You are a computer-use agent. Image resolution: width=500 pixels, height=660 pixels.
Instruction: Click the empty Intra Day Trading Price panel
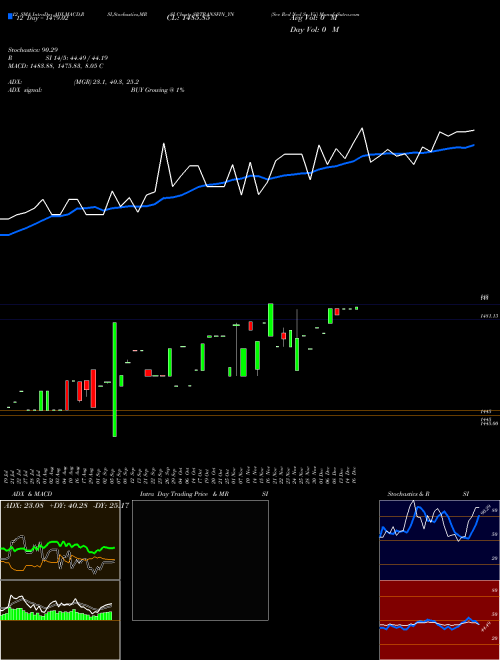[200, 560]
